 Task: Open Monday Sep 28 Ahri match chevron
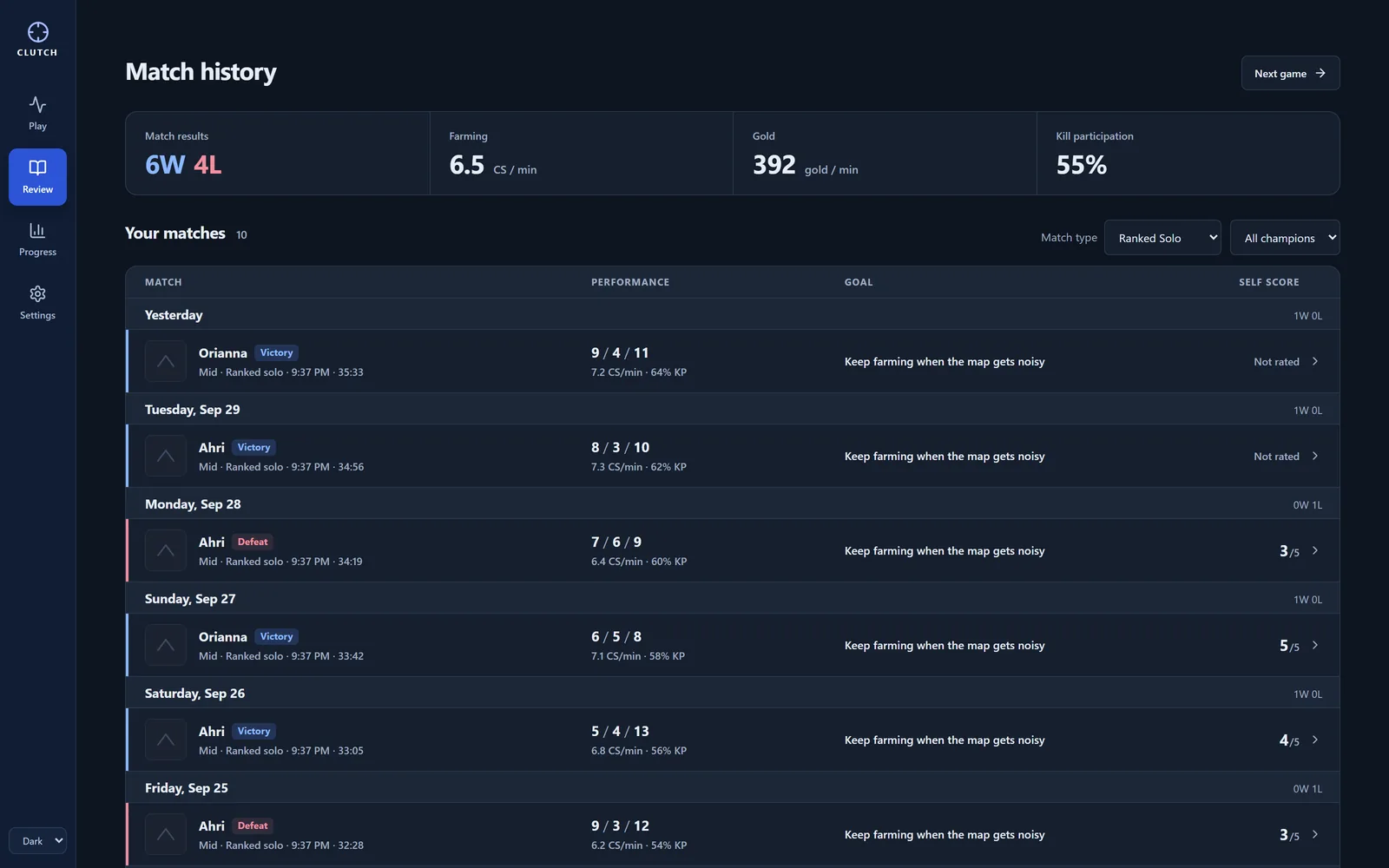[1315, 550]
